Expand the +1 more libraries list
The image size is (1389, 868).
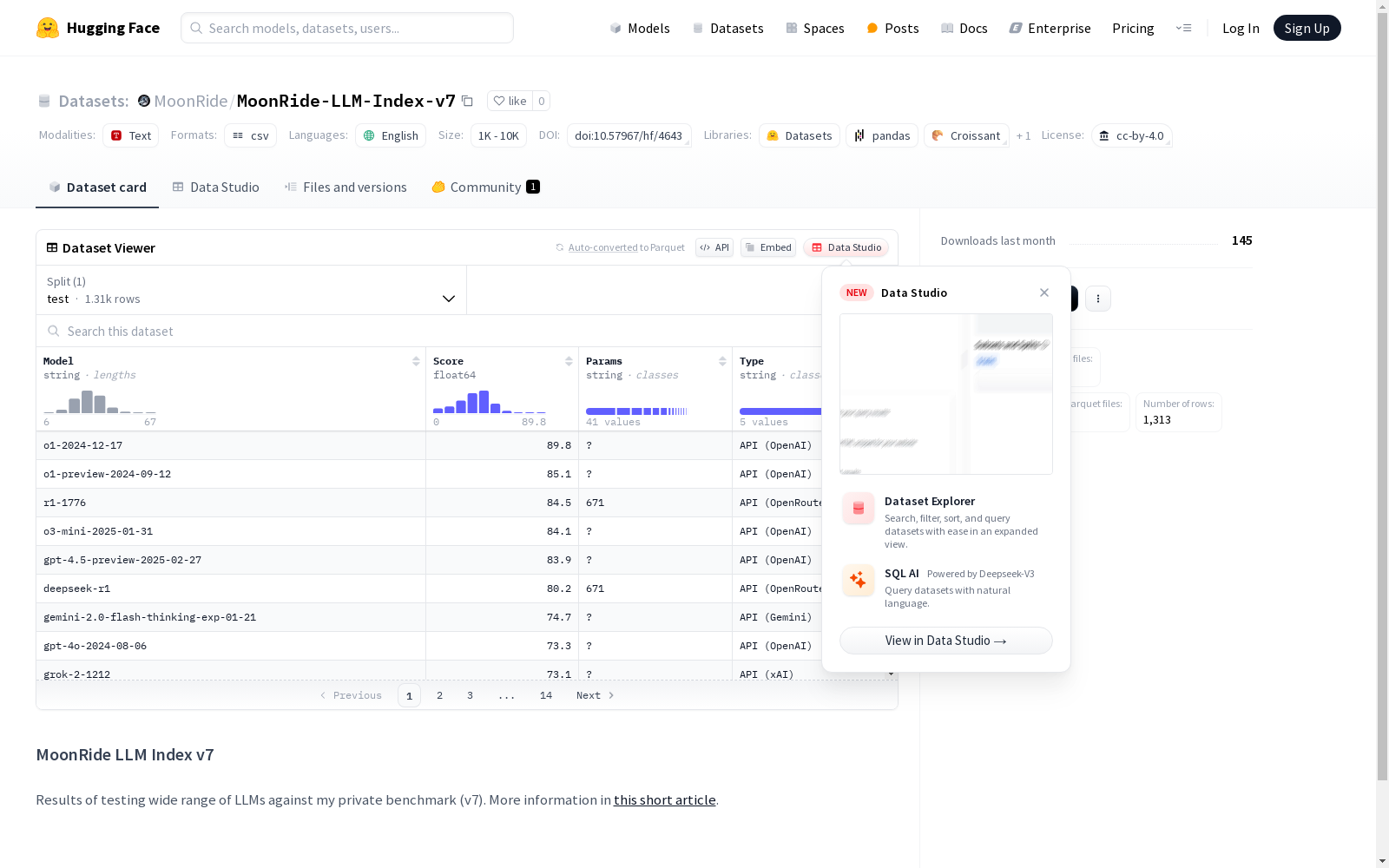click(x=1024, y=135)
